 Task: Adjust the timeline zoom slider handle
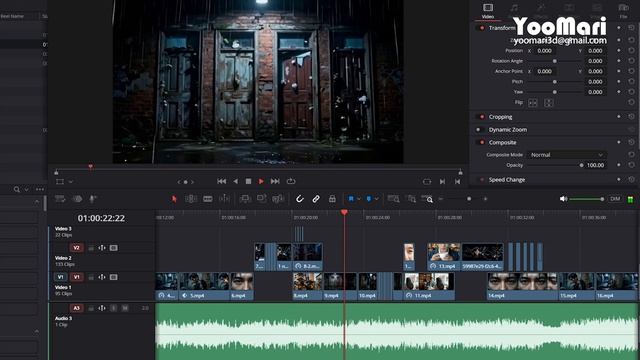pyautogui.click(x=469, y=199)
